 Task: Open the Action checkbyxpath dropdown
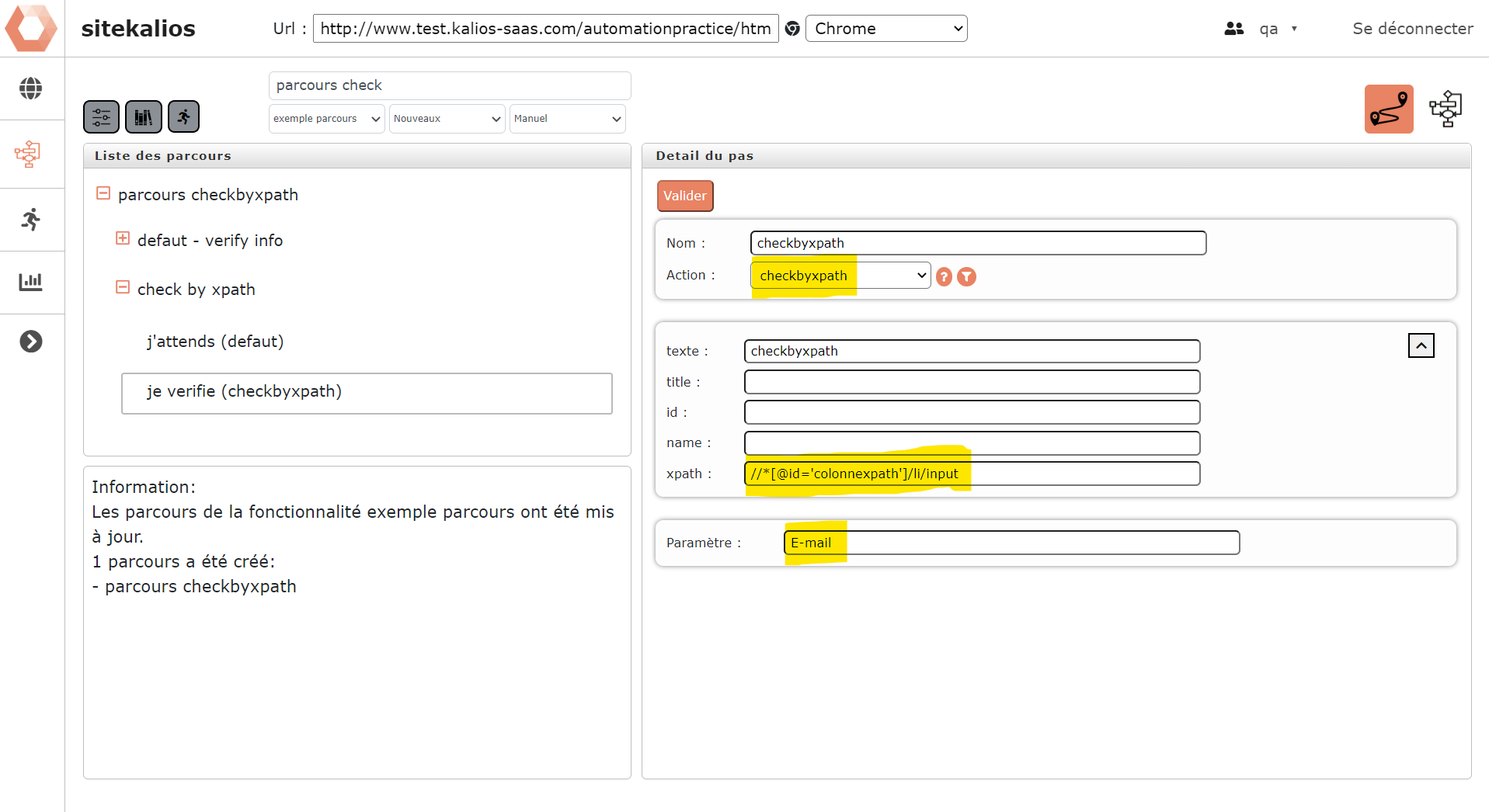click(x=840, y=276)
